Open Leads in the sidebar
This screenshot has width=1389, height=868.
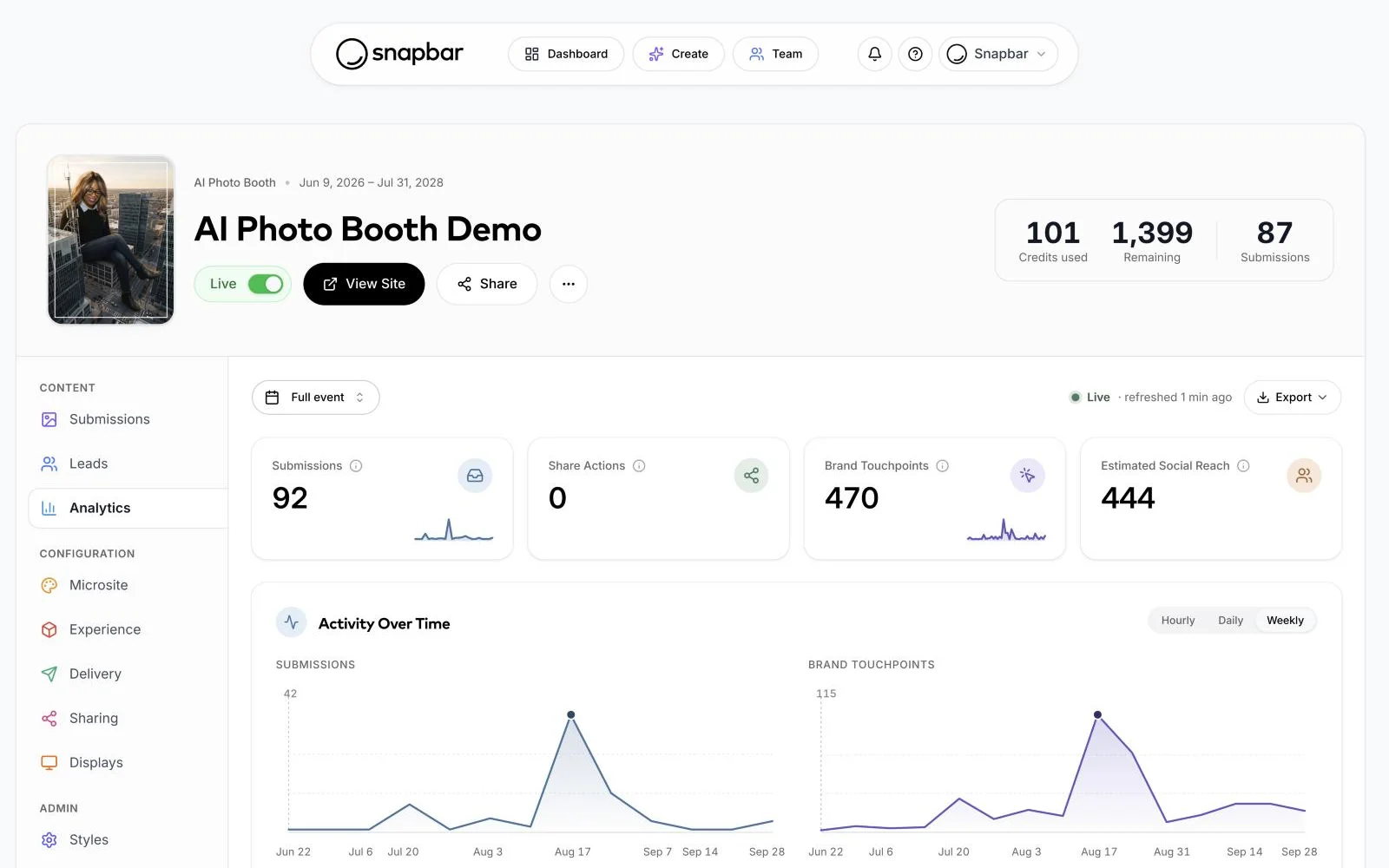128,464
